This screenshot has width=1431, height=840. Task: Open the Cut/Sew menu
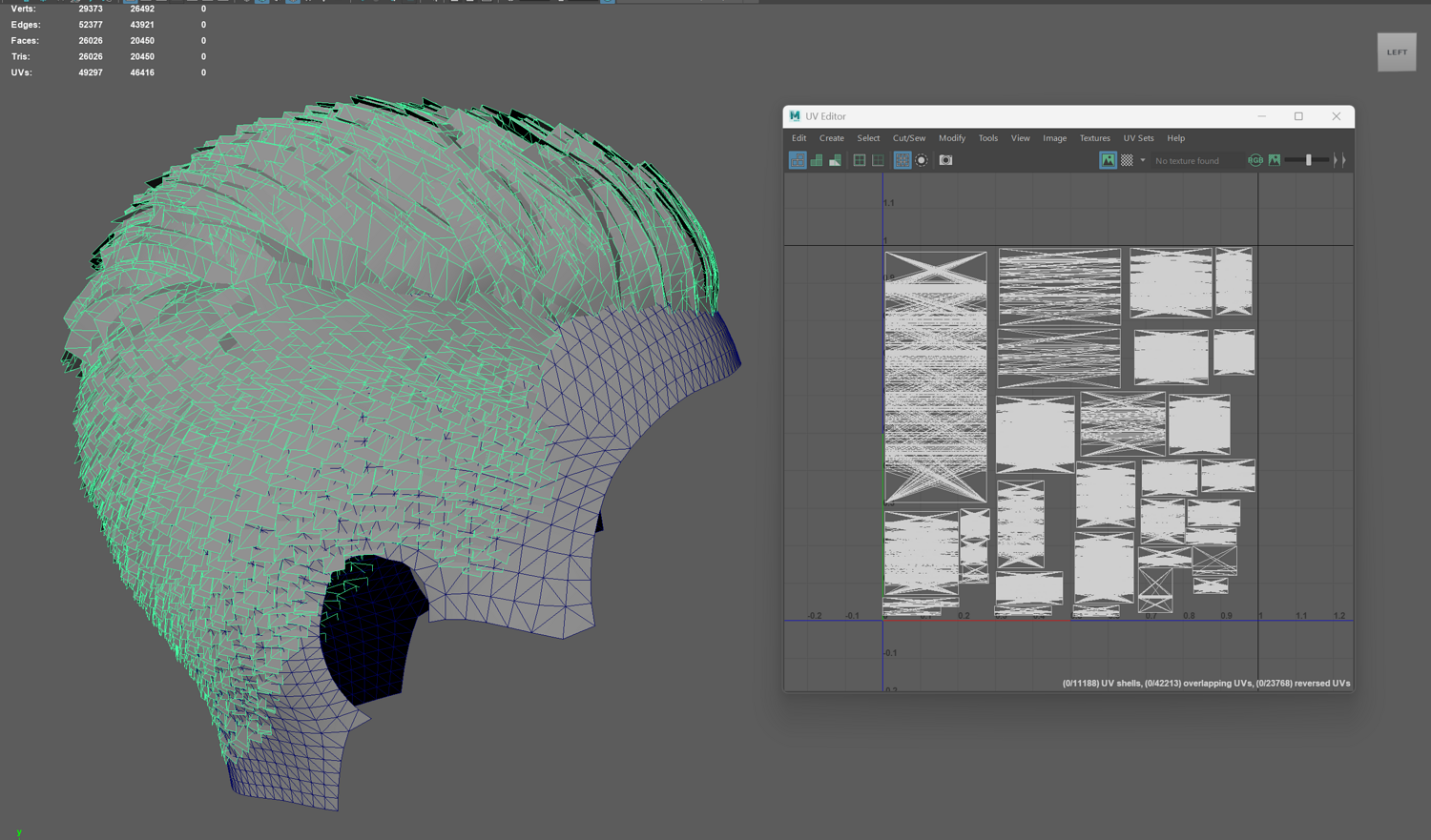[x=909, y=138]
